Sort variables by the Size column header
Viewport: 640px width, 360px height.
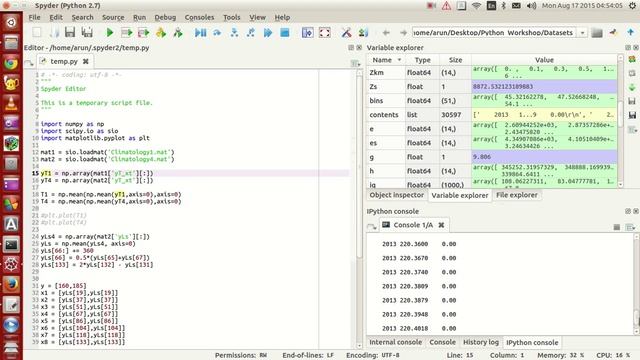coord(455,60)
